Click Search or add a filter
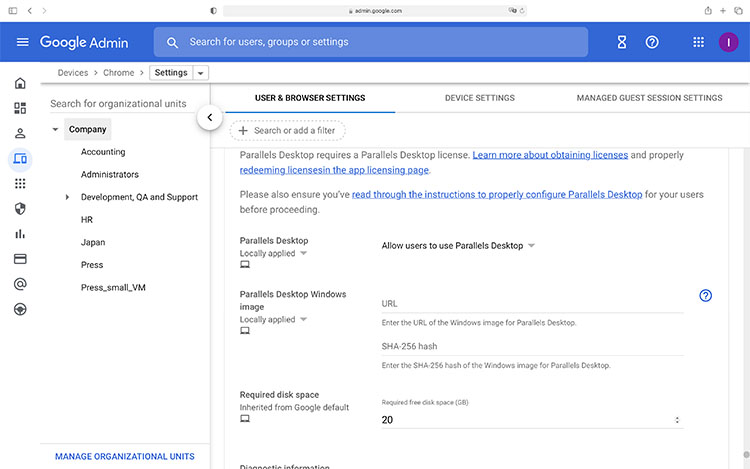Viewport: 750px width, 469px height. pos(287,131)
